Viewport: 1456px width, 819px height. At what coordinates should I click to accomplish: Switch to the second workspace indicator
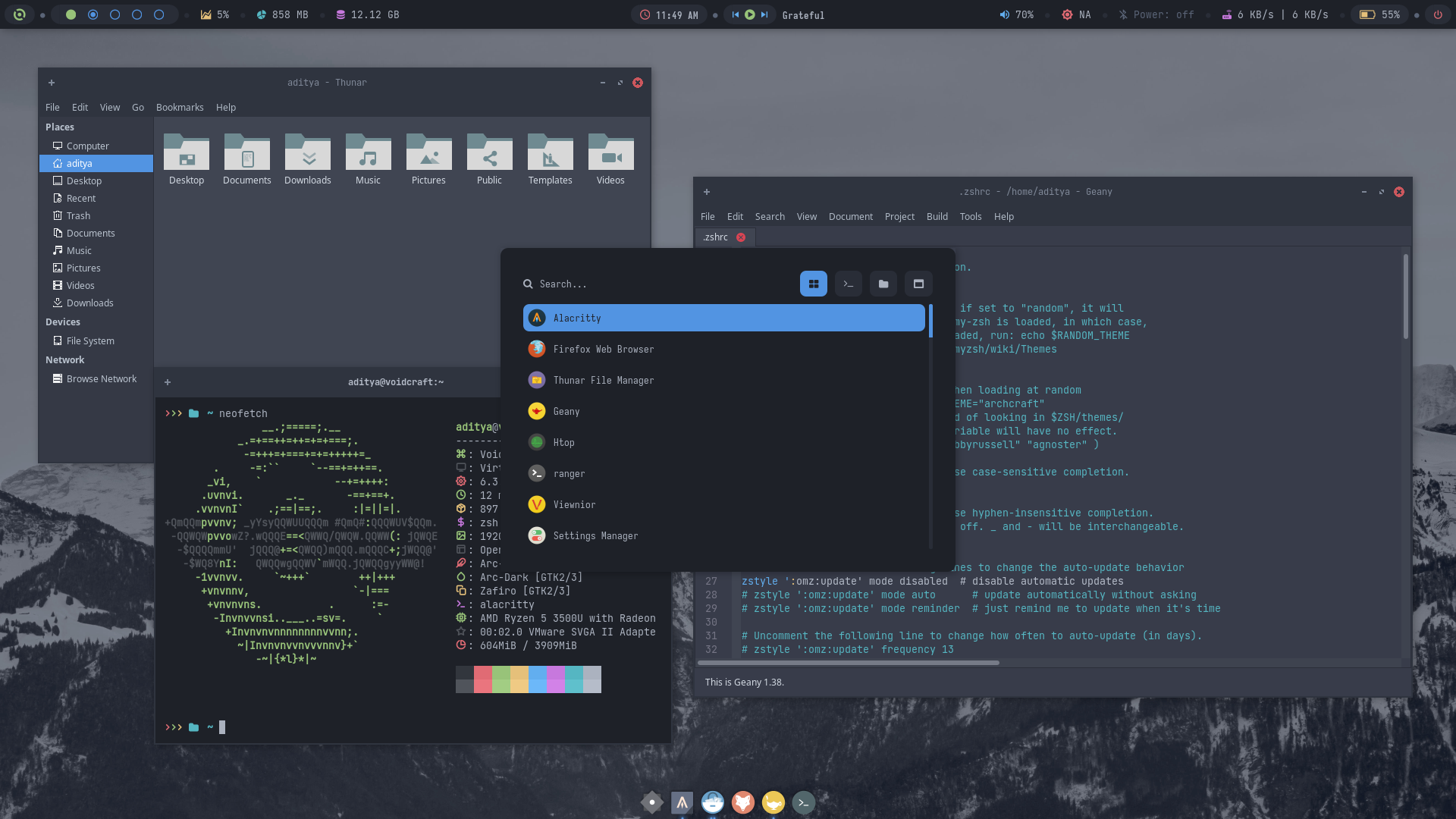tap(93, 14)
